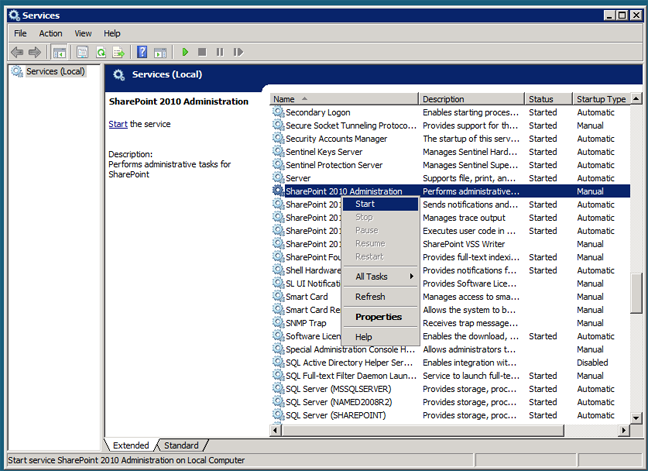Click the 'Disabled' startup type cell
This screenshot has height=471, width=648.
tap(592, 362)
